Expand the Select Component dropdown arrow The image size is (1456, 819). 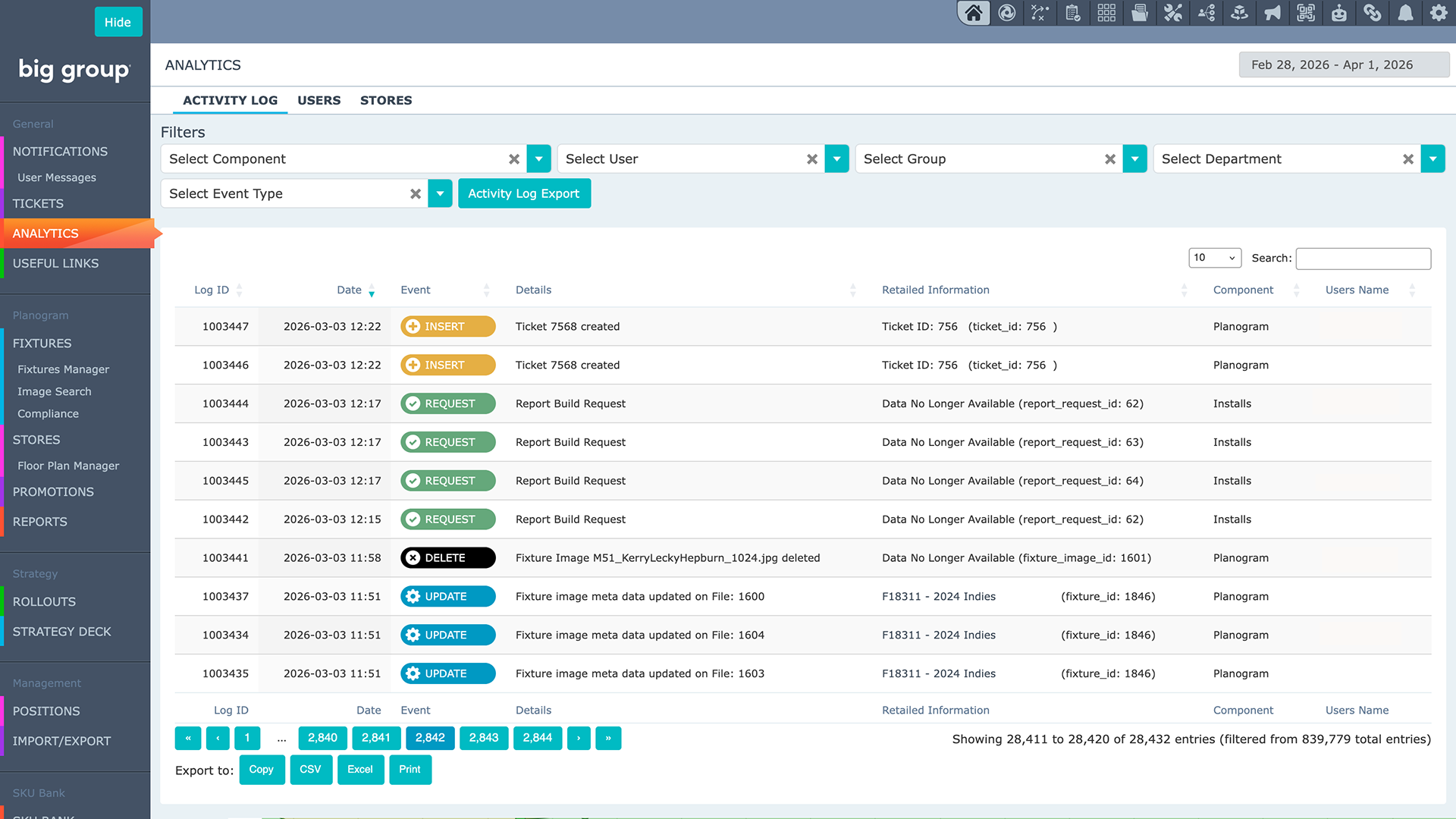pyautogui.click(x=539, y=159)
